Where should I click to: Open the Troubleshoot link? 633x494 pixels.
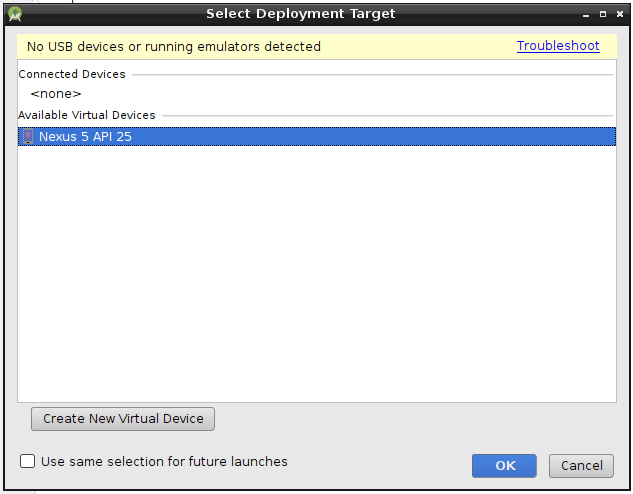(558, 46)
